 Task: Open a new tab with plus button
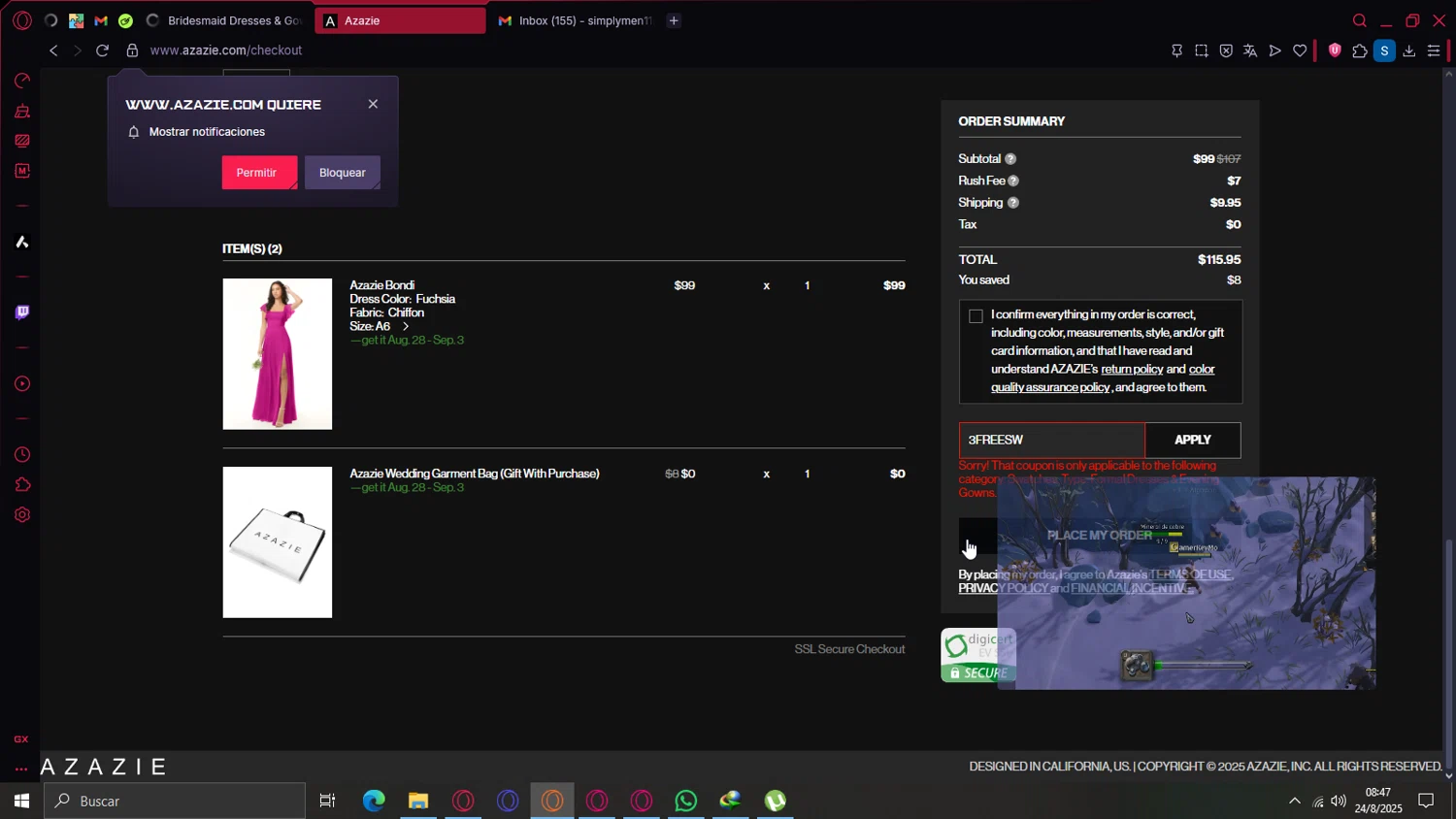tap(674, 20)
